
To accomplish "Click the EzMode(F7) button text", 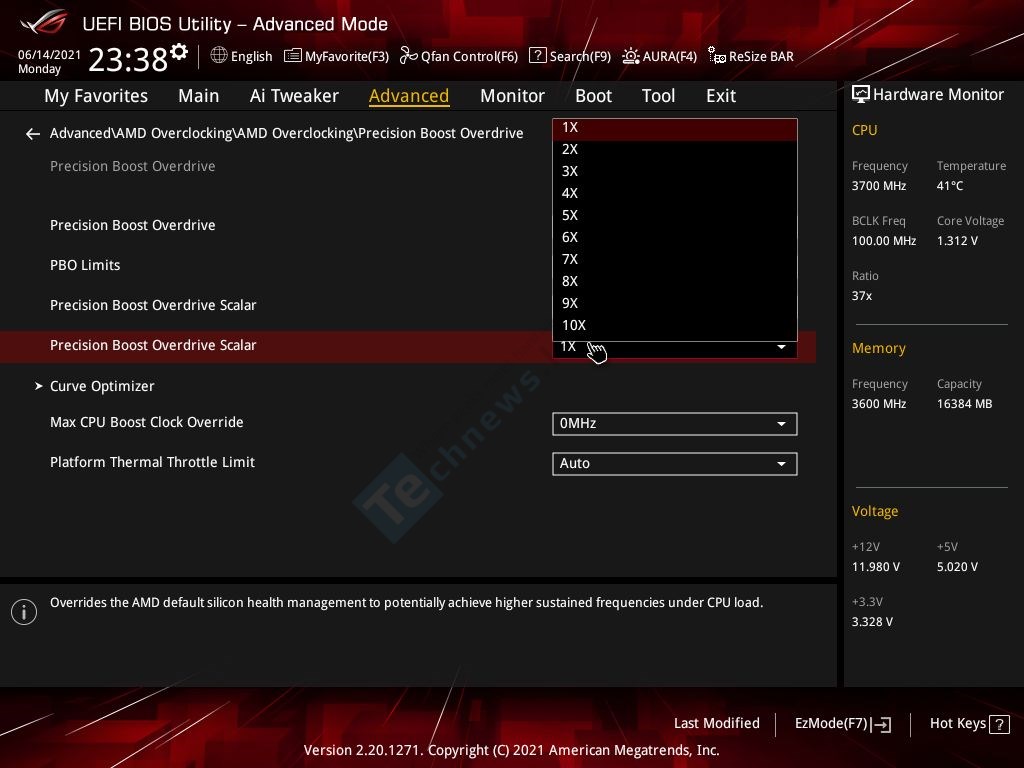I will [831, 724].
